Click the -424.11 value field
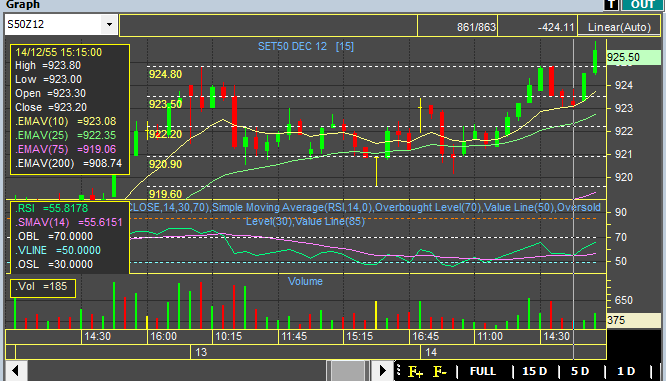Screen dimensions: 666x381 tap(537, 27)
